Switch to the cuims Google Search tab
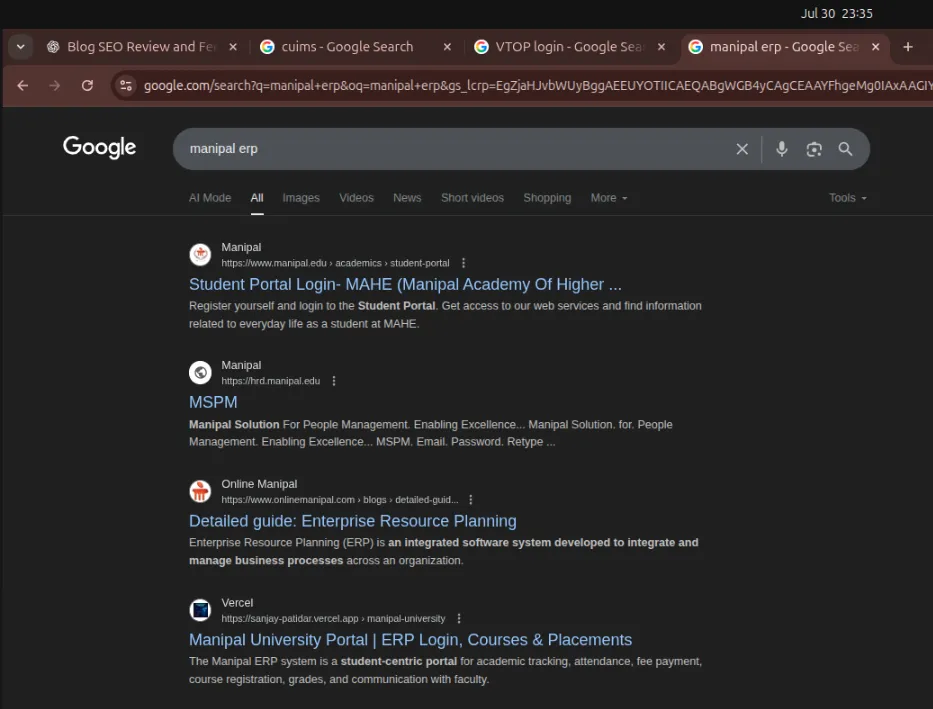933x709 pixels. [x=347, y=46]
